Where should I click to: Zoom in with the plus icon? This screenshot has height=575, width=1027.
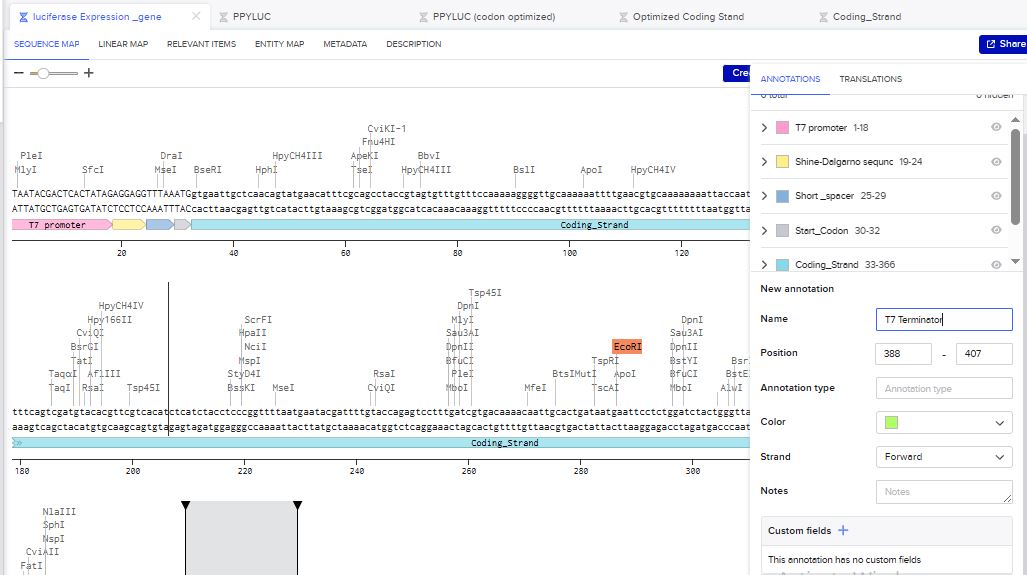[89, 73]
